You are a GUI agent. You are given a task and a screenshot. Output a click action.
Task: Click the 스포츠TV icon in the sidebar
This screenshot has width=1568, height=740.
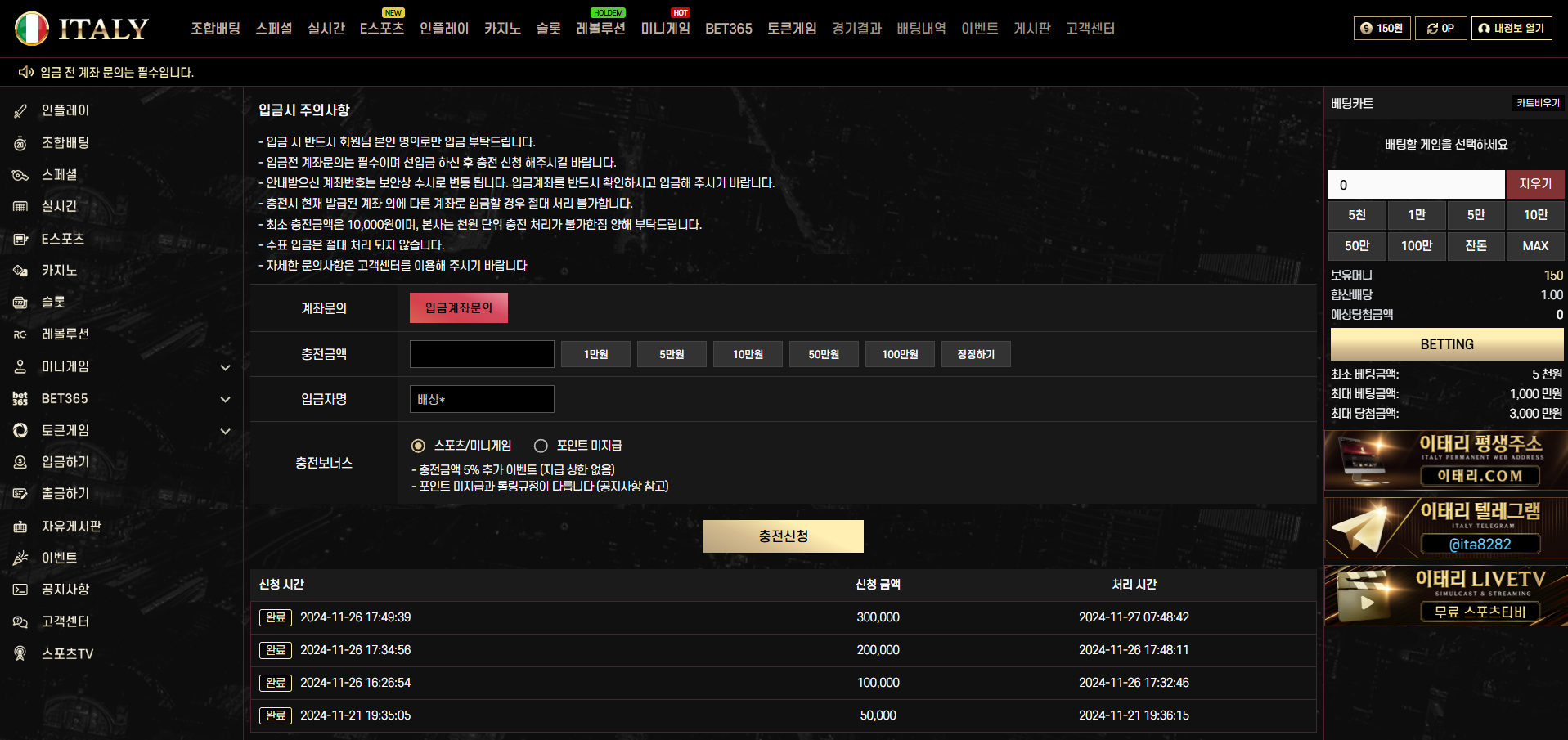(x=20, y=653)
